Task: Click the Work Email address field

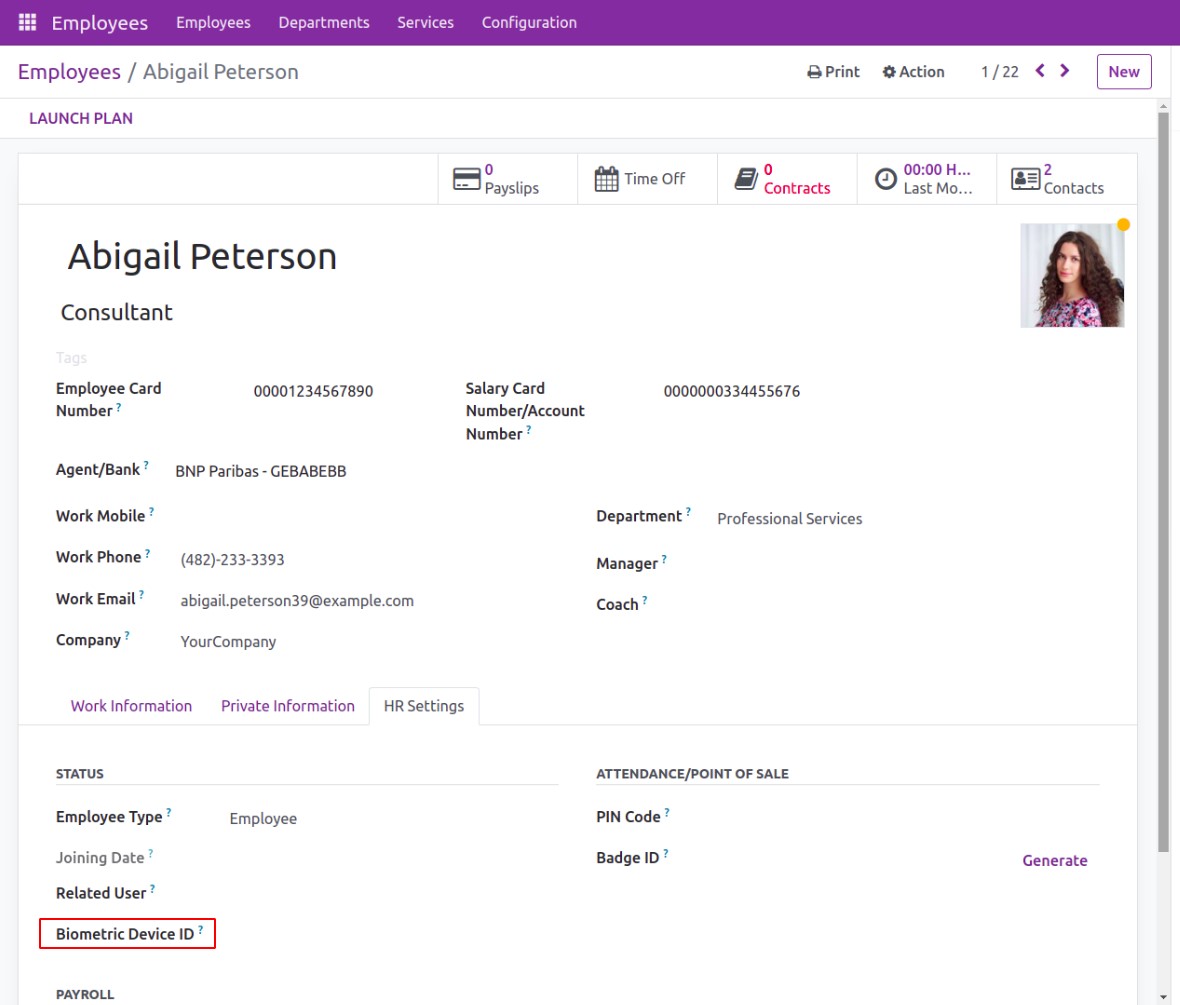Action: 297,601
